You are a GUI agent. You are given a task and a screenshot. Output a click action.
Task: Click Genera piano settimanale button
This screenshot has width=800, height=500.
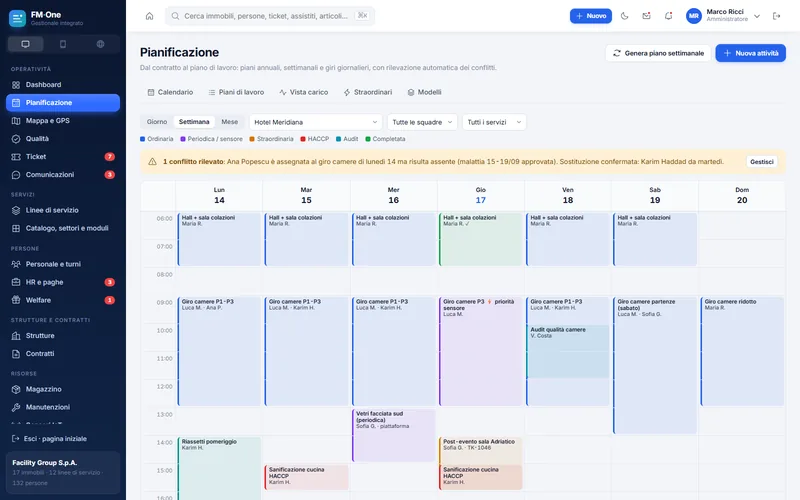point(658,53)
